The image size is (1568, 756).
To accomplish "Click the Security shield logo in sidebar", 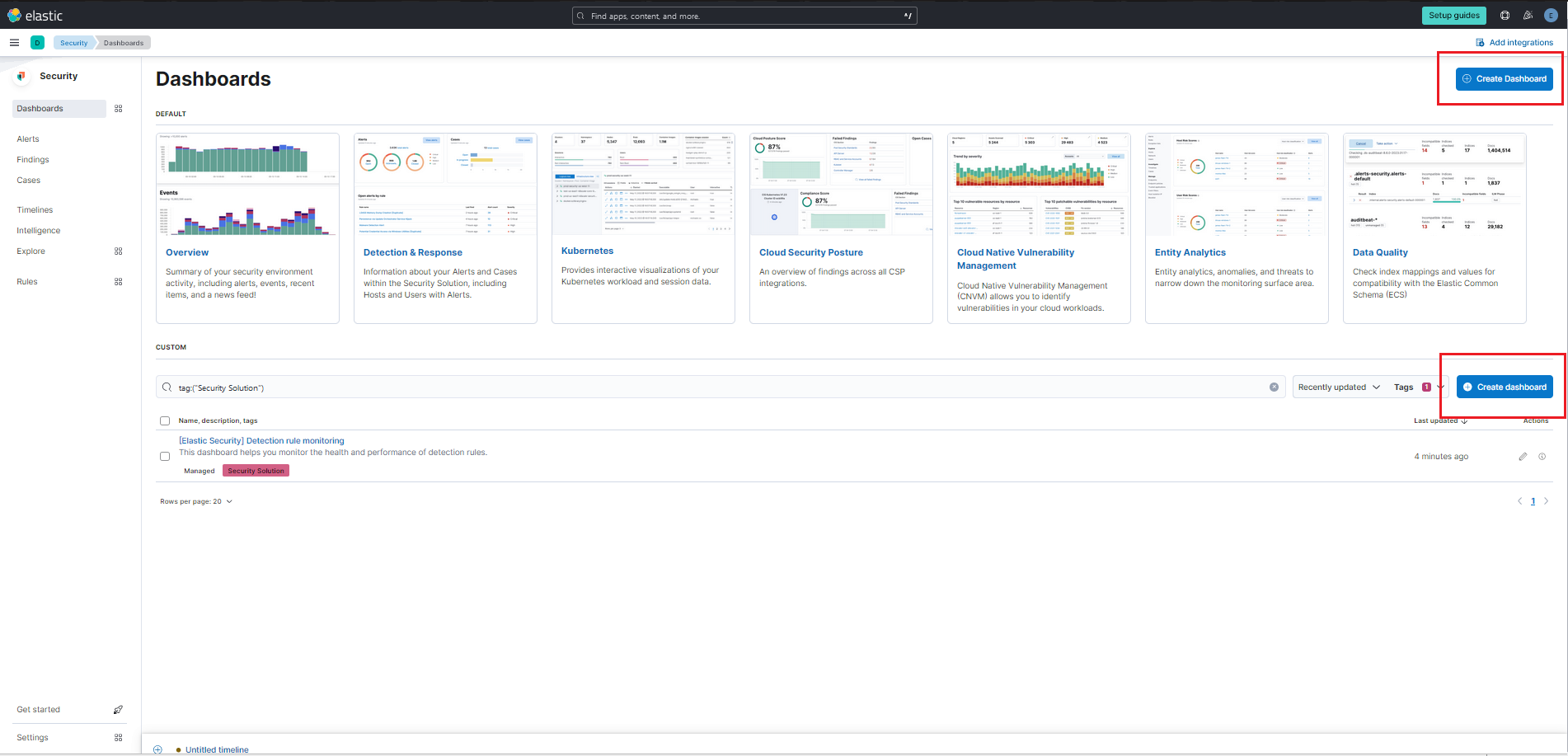I will [x=21, y=76].
